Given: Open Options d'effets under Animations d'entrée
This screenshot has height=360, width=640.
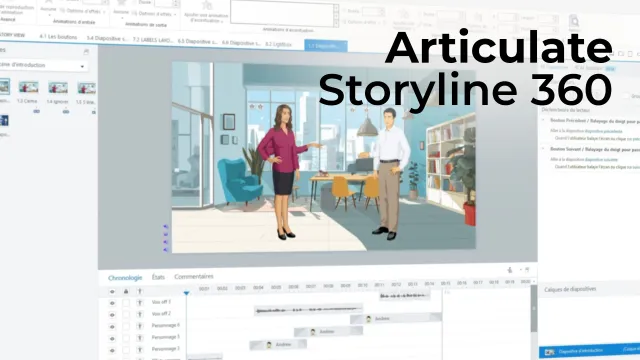Looking at the screenshot, I should (82, 11).
